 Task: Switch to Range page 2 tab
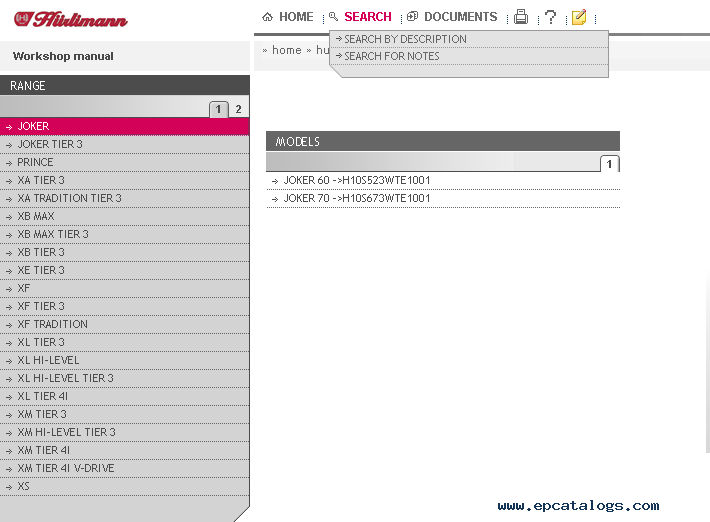[x=239, y=109]
